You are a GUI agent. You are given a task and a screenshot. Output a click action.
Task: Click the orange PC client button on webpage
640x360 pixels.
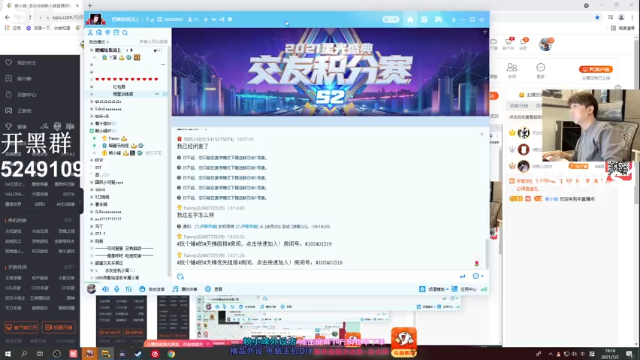(596, 69)
